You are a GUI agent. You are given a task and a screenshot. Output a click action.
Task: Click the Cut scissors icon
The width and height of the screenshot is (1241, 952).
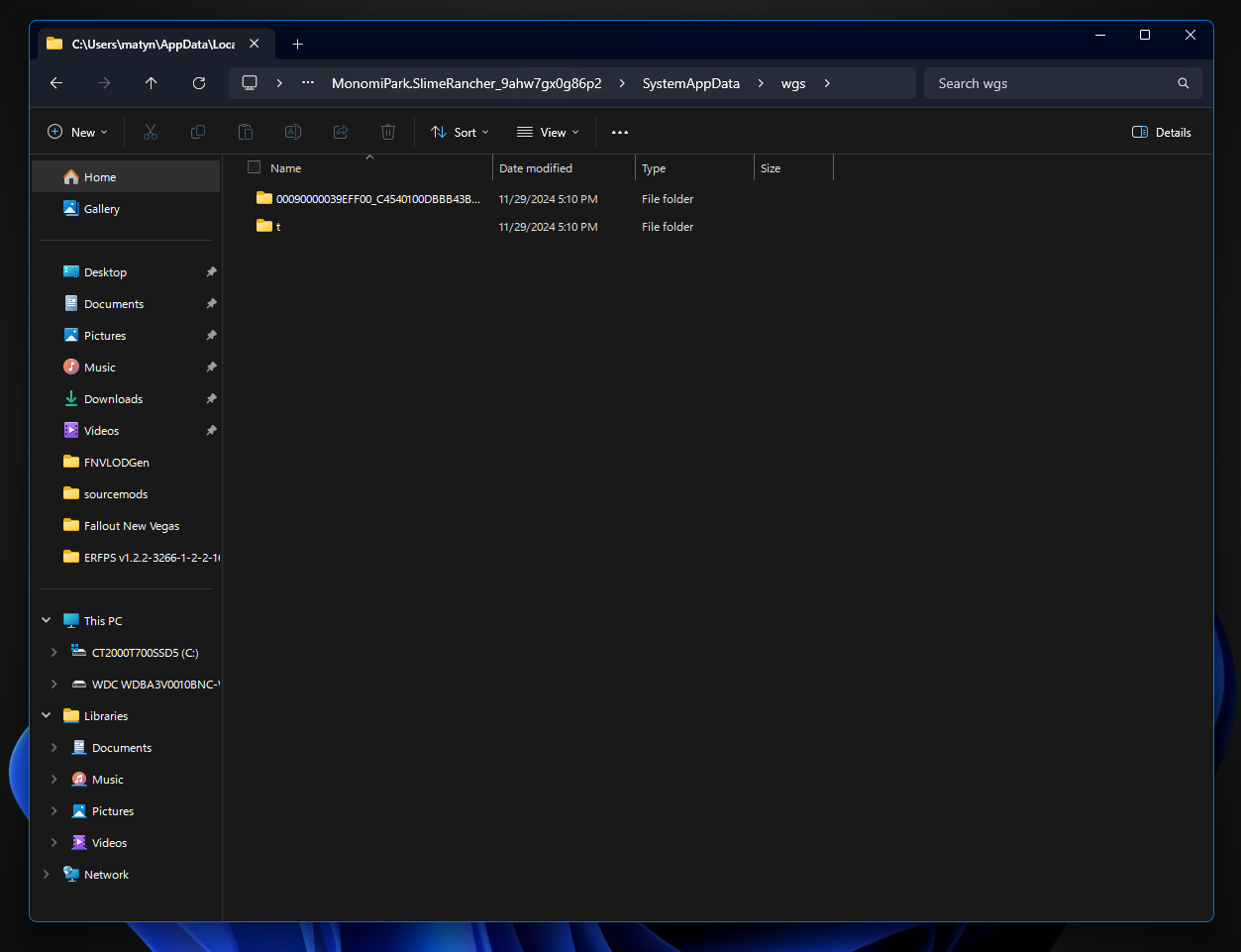point(151,132)
